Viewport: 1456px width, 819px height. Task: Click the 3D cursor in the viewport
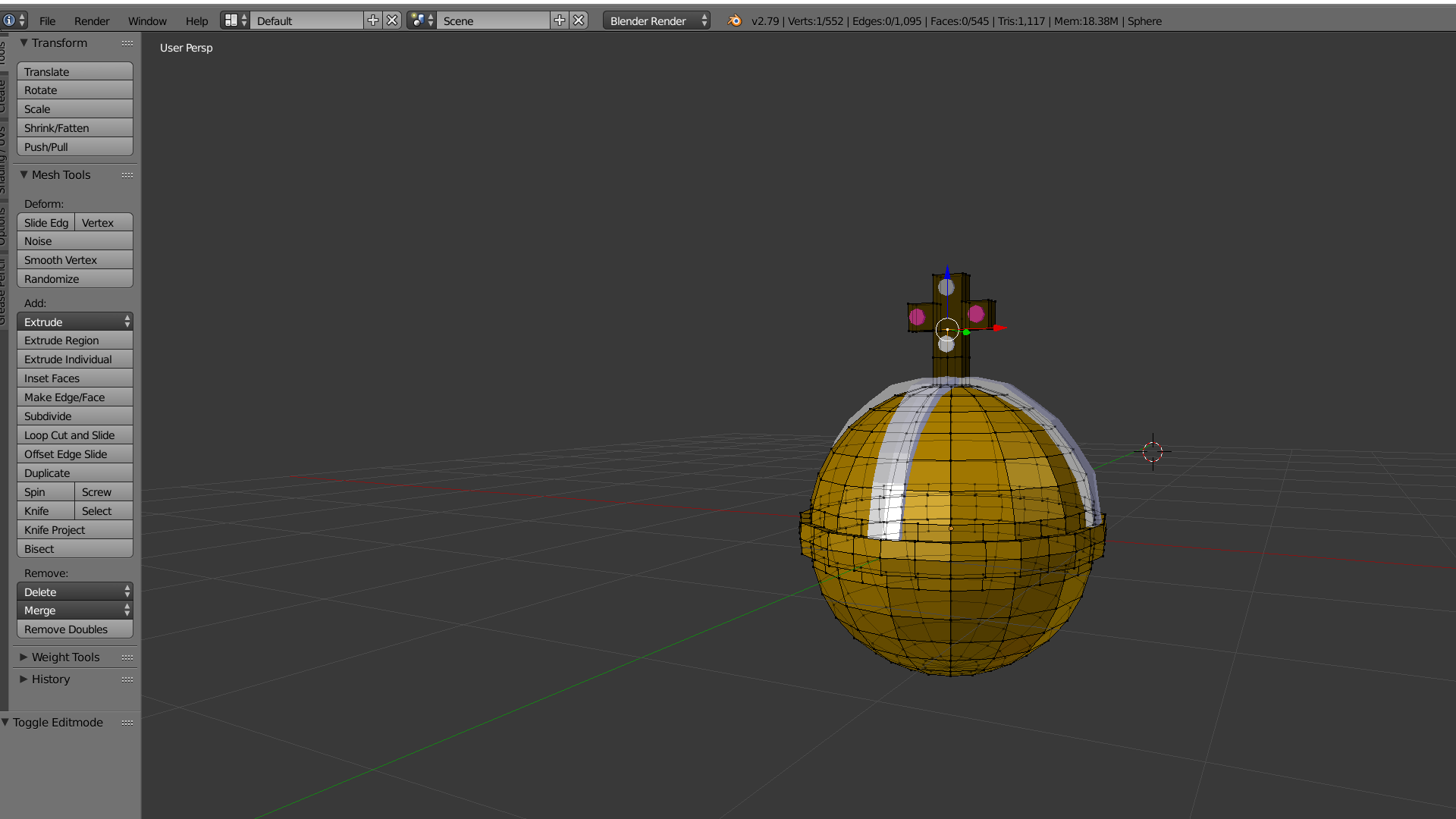[x=1153, y=452]
